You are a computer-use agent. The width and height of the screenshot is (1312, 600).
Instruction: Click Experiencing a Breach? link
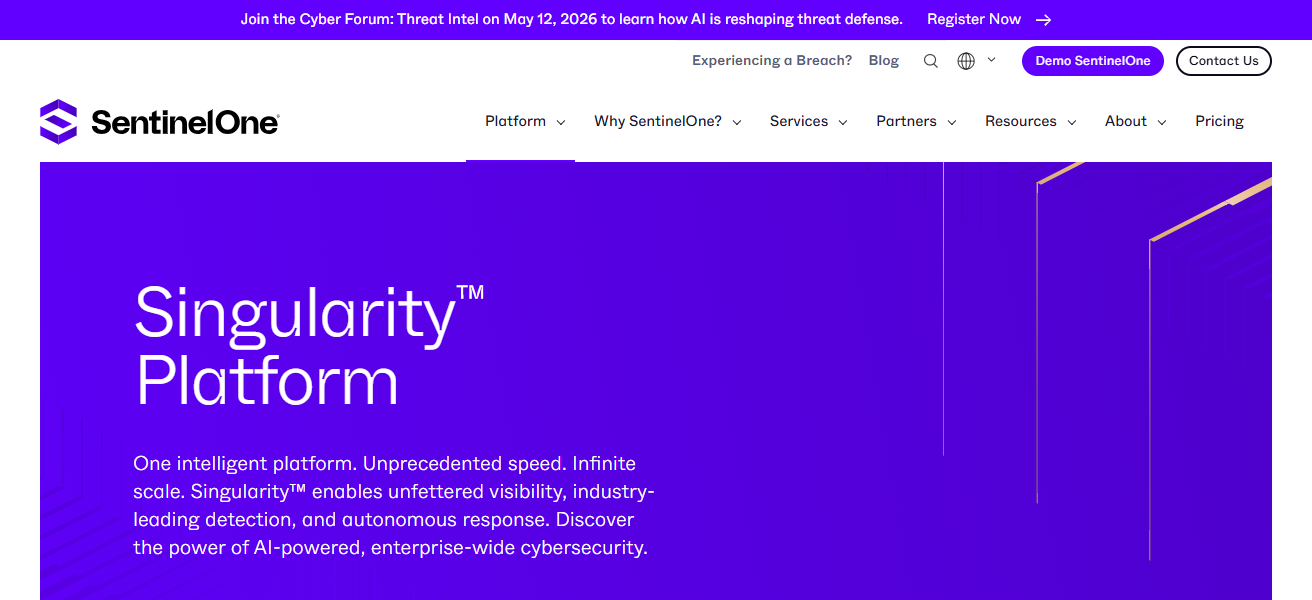(771, 61)
